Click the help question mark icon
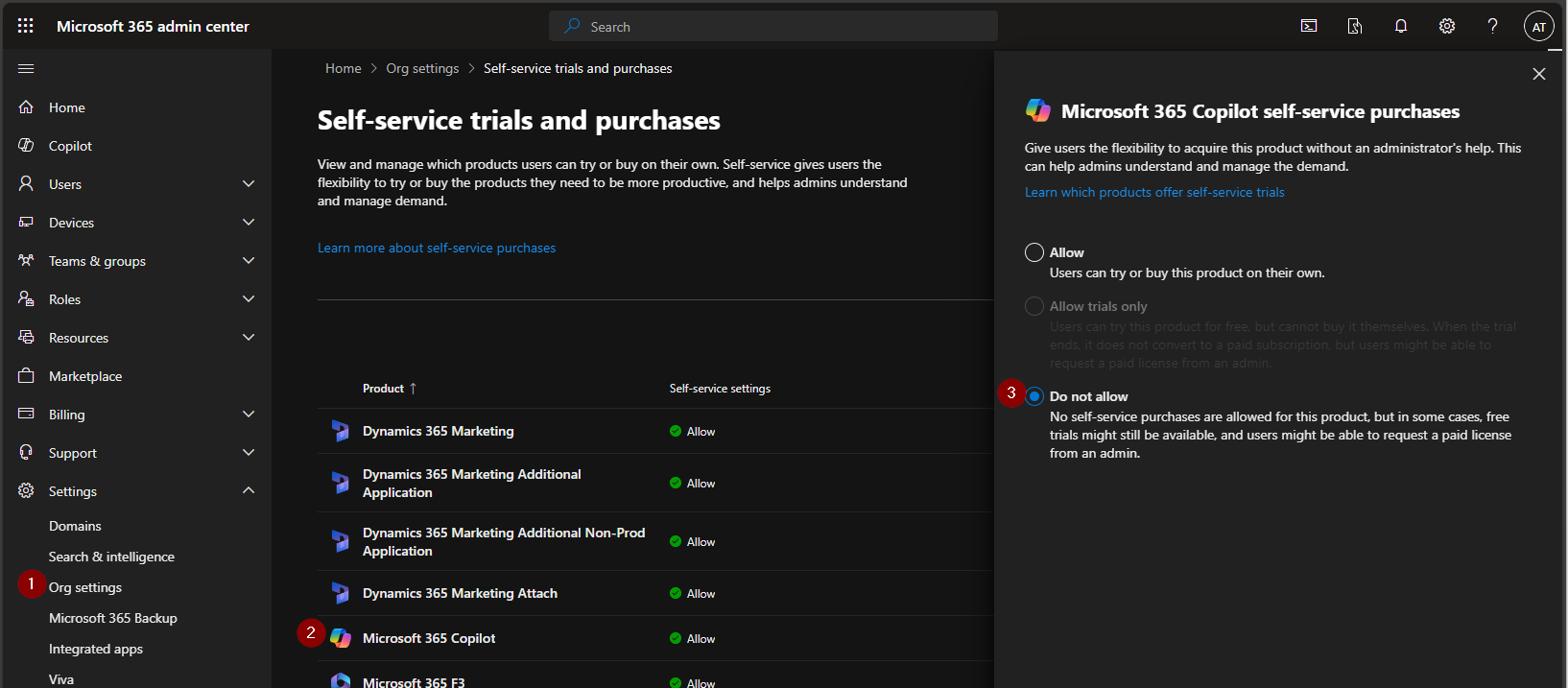Viewport: 1568px width, 688px height. (1492, 26)
